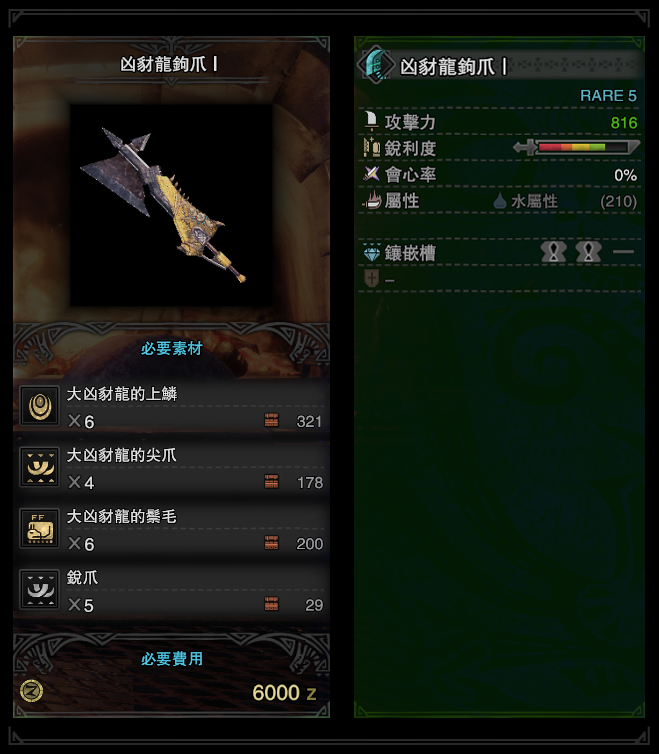Click the switch axe weapon type icon
This screenshot has width=659, height=754.
375,65
